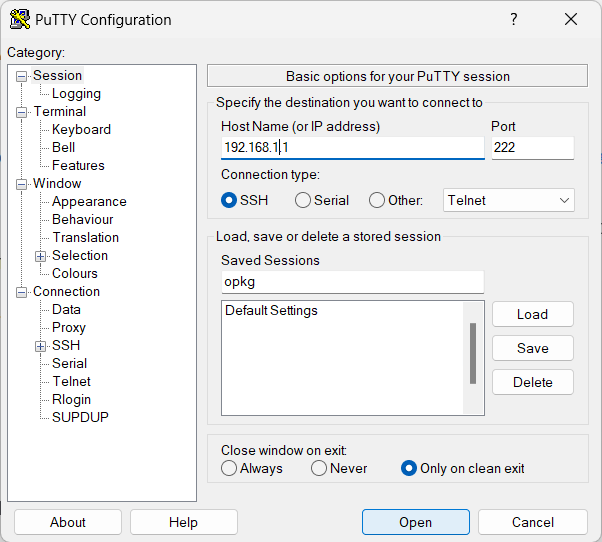This screenshot has height=542, width=602.
Task: Open Data settings category
Action: pos(66,309)
